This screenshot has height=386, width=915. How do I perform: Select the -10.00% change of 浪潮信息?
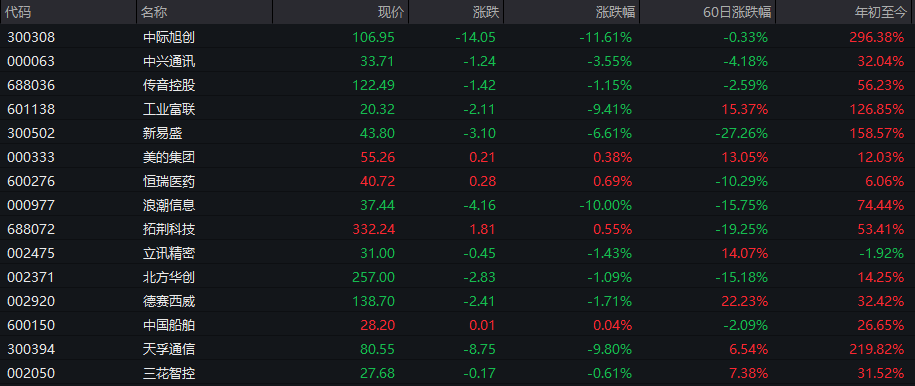[x=605, y=205]
